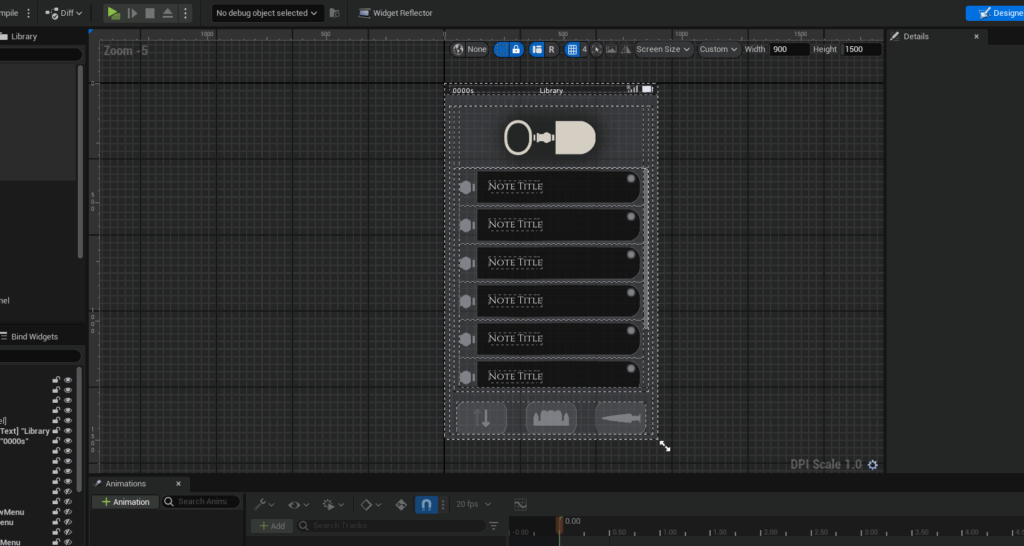The height and width of the screenshot is (546, 1024).
Task: Click the DPI Scale settings gear
Action: pyautogui.click(x=873, y=465)
